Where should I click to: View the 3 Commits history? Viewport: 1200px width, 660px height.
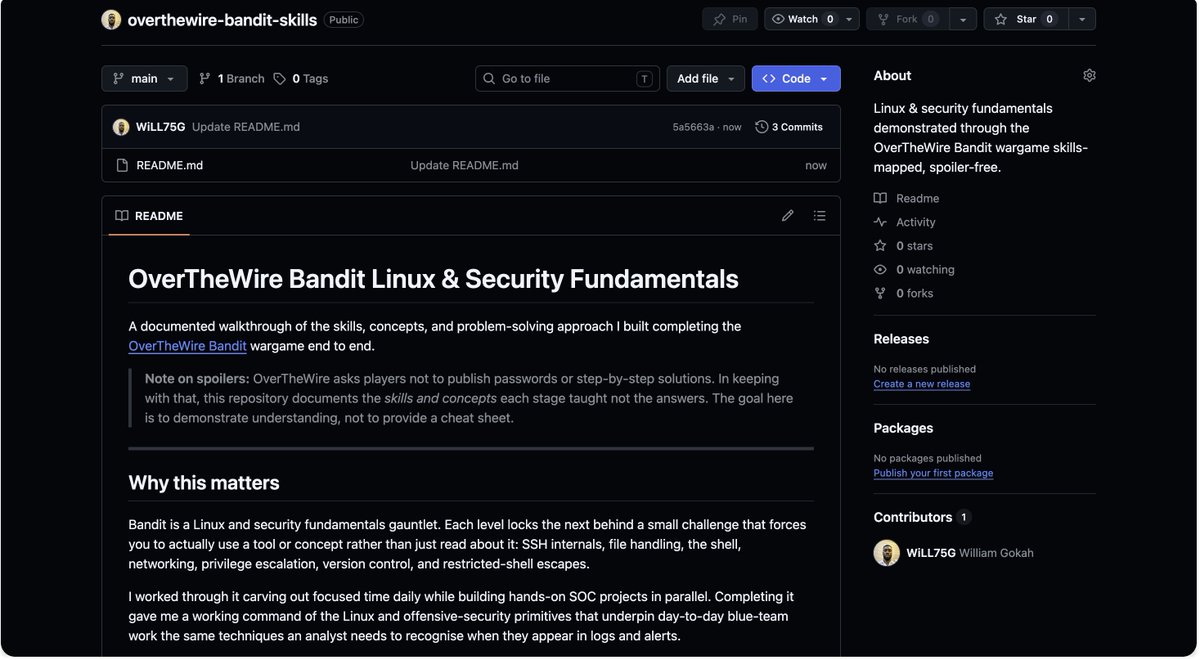click(x=789, y=127)
